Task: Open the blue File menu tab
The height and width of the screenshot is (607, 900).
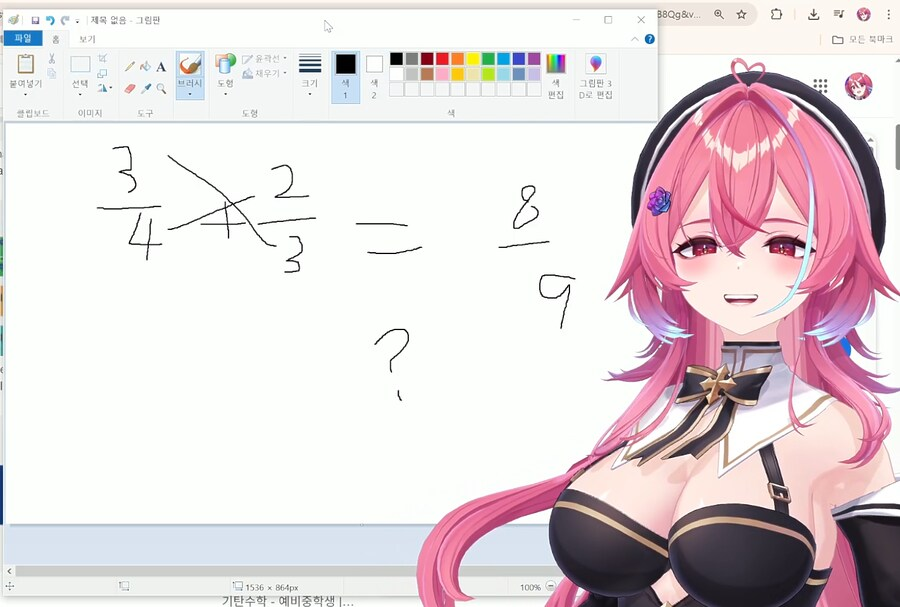Action: [x=22, y=39]
